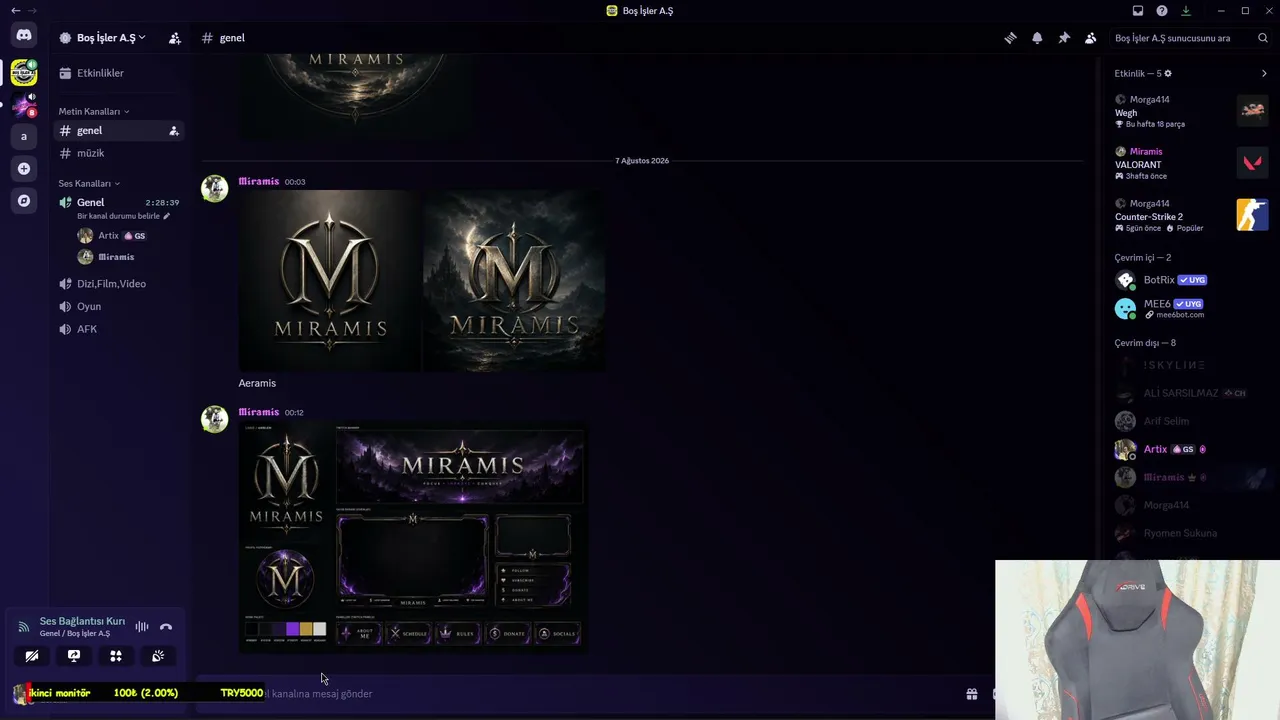This screenshot has width=1280, height=720.
Task: Open notification settings bell icon
Action: 1037,38
